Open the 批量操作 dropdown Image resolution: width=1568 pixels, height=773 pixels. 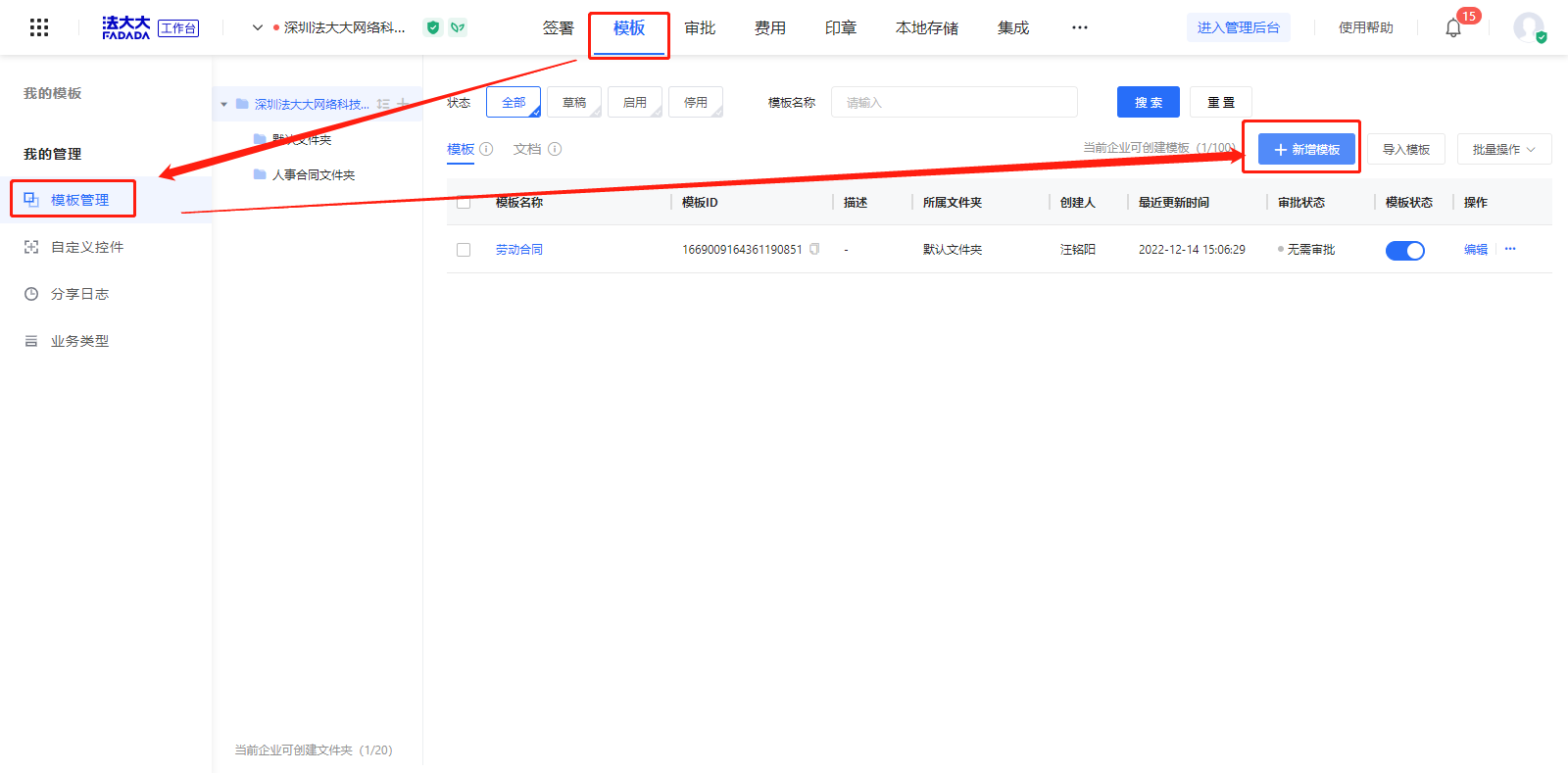click(1504, 149)
